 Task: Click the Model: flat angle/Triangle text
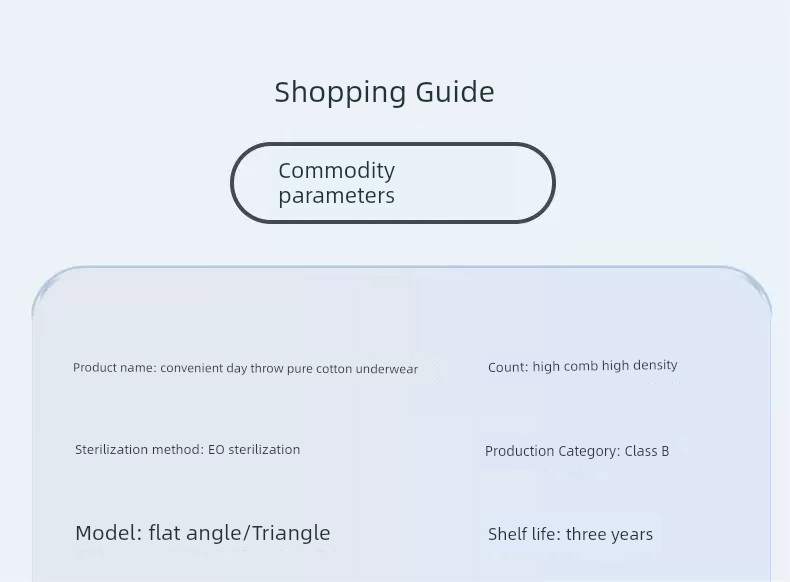pyautogui.click(x=203, y=533)
